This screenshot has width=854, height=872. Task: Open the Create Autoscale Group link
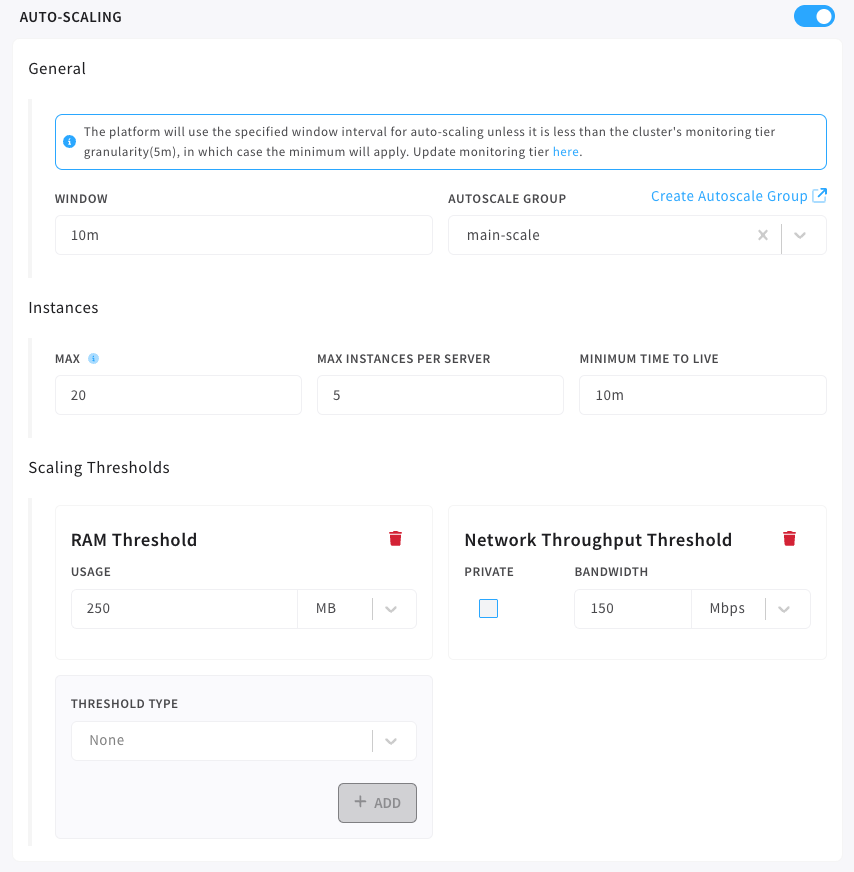click(728, 196)
